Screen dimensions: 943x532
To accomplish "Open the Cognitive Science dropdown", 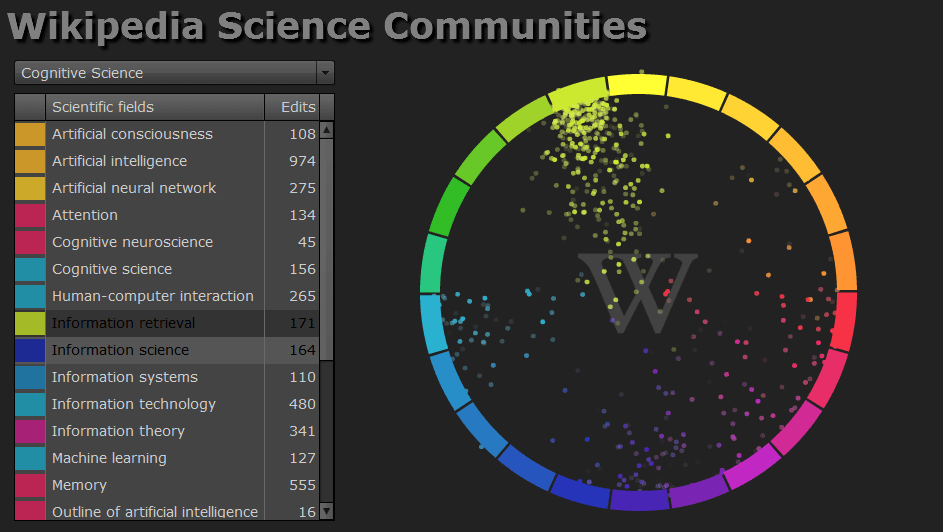I will [174, 73].
